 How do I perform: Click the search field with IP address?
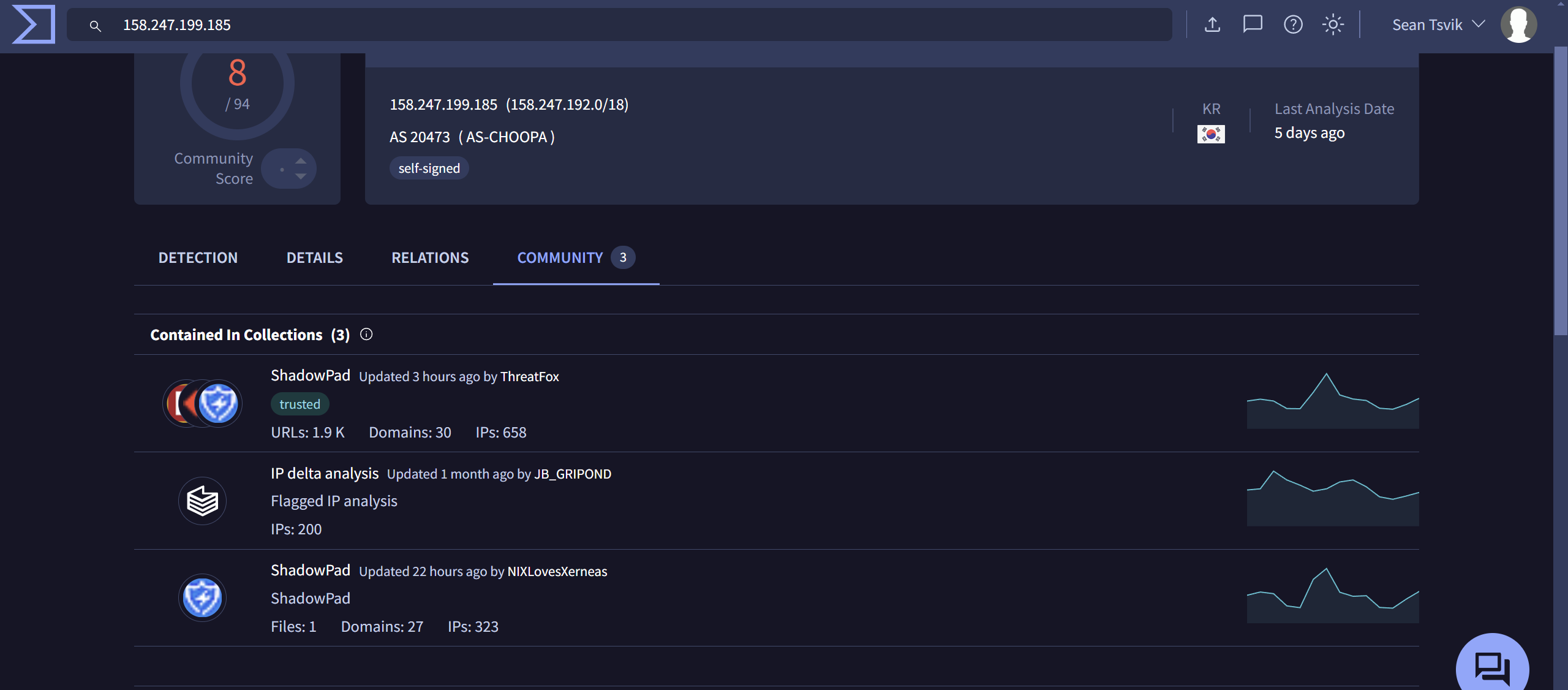pos(619,25)
